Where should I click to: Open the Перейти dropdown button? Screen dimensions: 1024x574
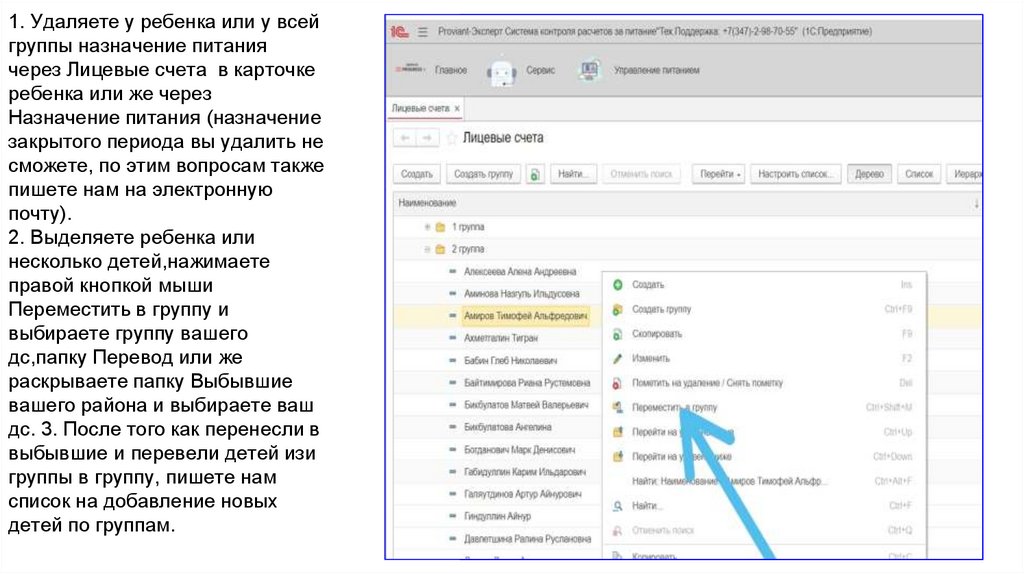click(x=718, y=174)
